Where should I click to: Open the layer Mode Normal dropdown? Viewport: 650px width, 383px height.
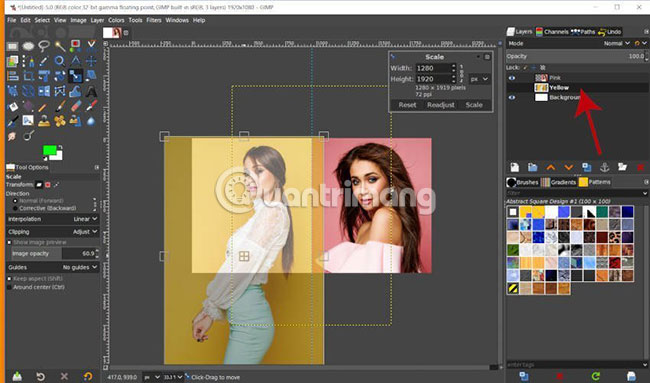click(617, 43)
